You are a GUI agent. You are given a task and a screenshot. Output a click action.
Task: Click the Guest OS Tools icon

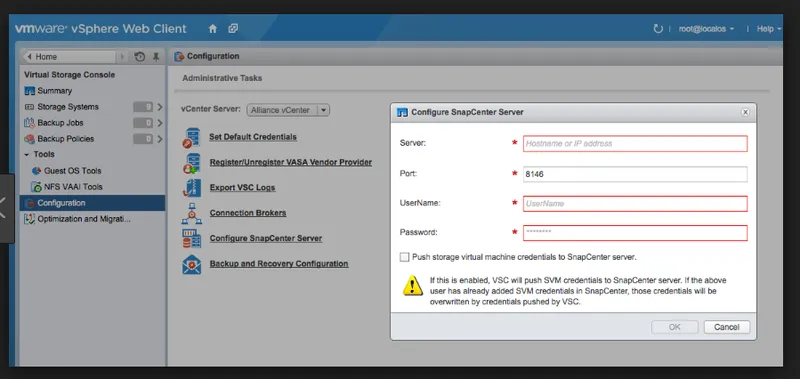point(36,171)
